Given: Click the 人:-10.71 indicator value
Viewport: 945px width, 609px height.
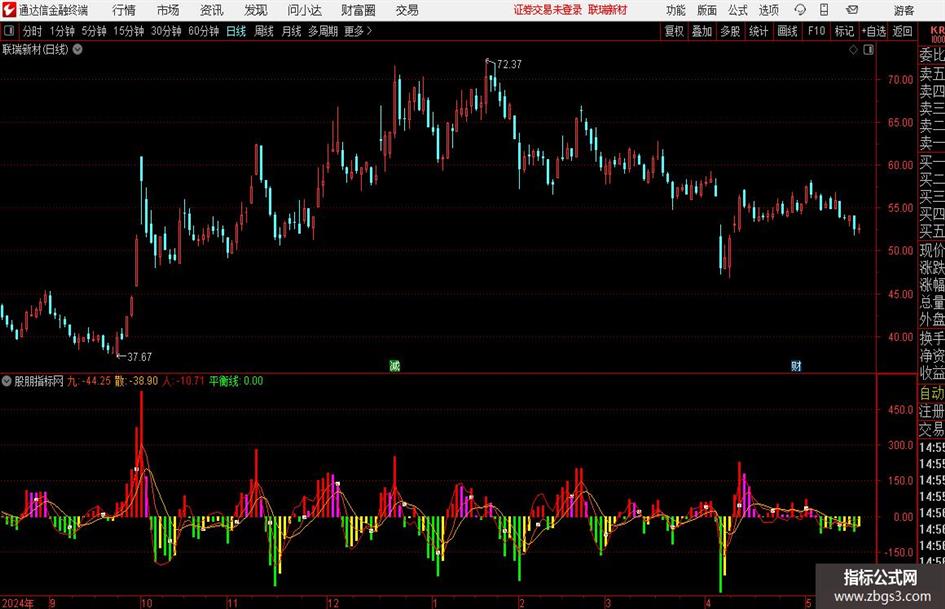Looking at the screenshot, I should [x=184, y=381].
